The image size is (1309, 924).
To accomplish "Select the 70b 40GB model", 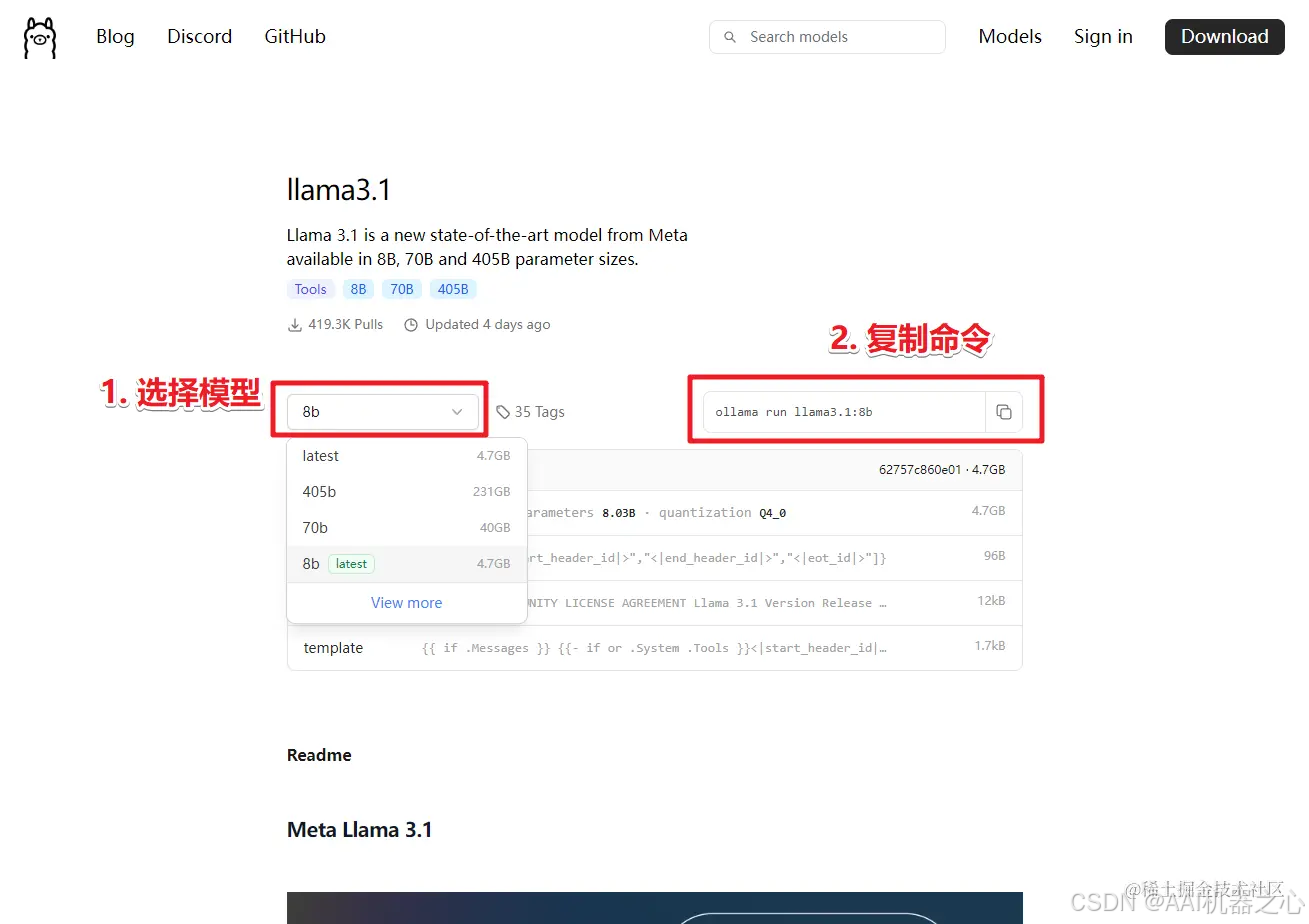I will click(406, 528).
